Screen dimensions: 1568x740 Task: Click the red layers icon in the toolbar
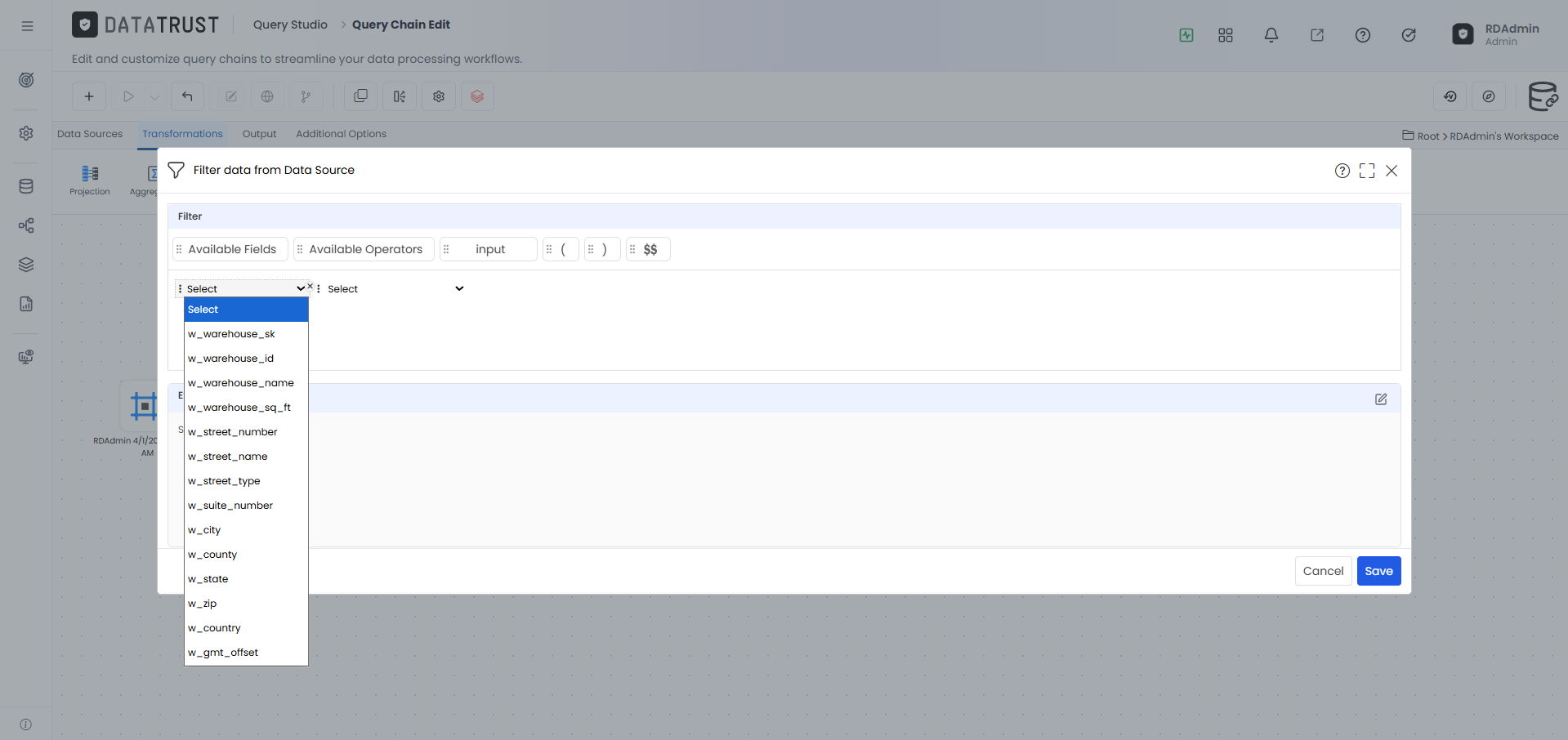(477, 96)
